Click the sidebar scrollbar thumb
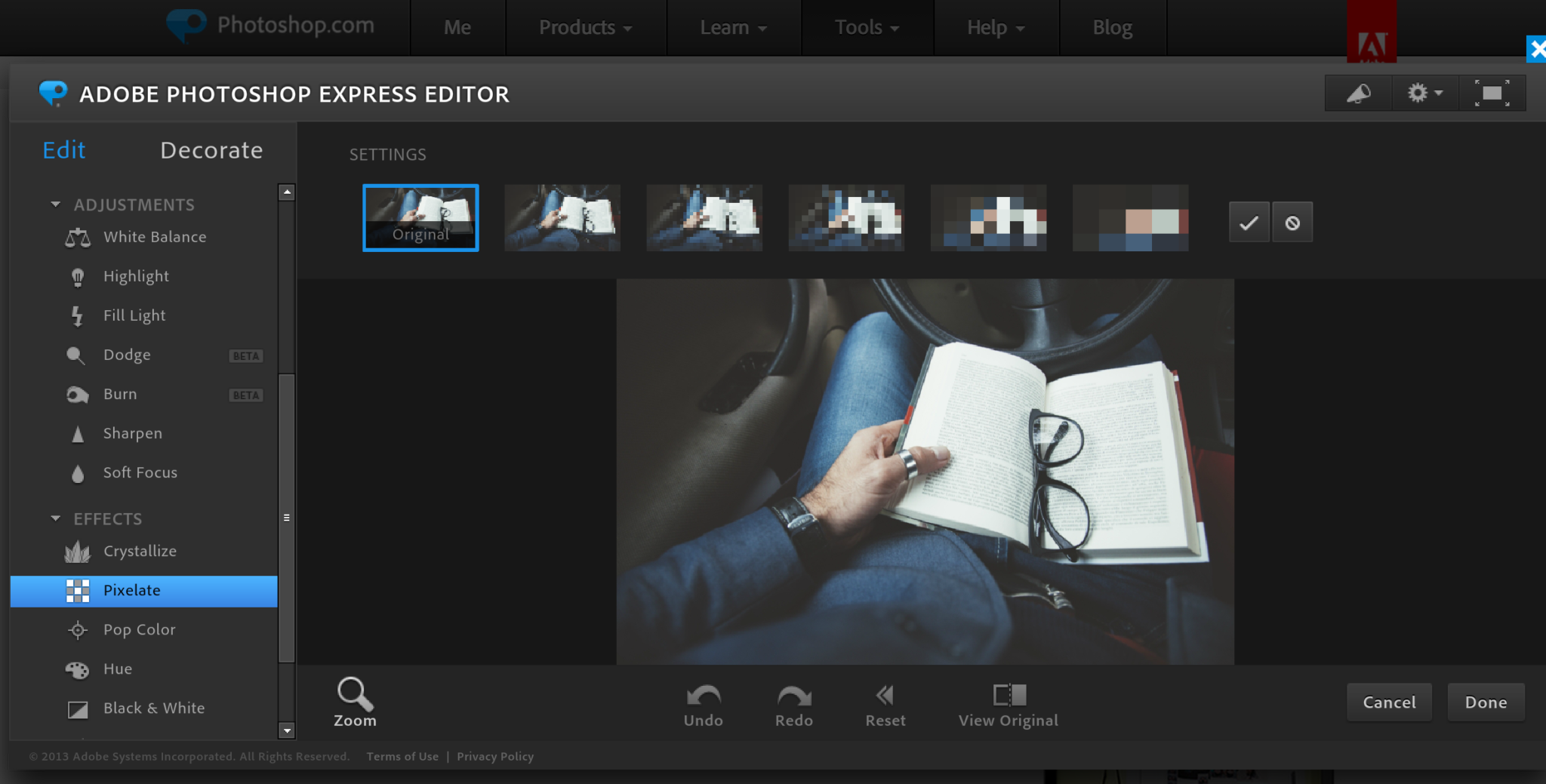Screen dimensions: 1546x784 pos(287,518)
